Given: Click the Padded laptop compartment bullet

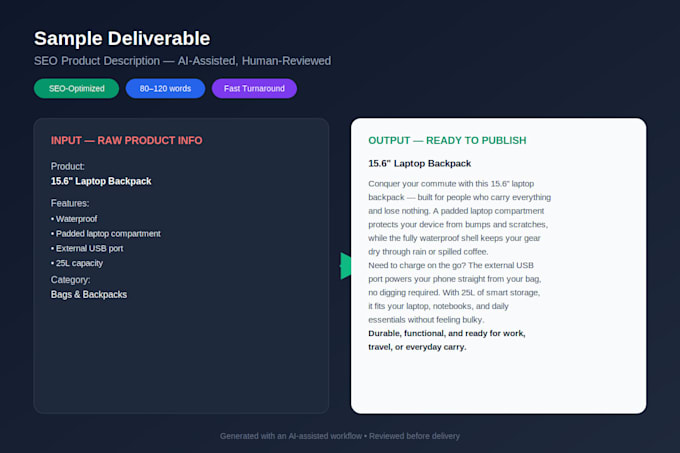Looking at the screenshot, I should [x=106, y=234].
